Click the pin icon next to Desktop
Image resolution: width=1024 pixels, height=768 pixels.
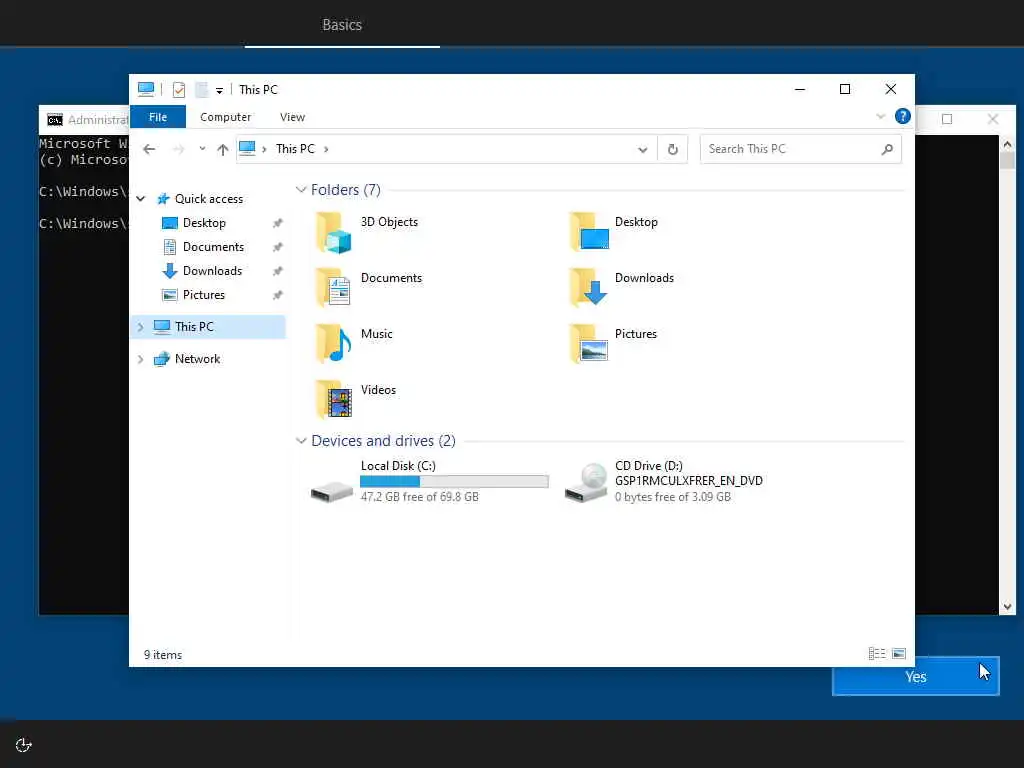click(278, 223)
